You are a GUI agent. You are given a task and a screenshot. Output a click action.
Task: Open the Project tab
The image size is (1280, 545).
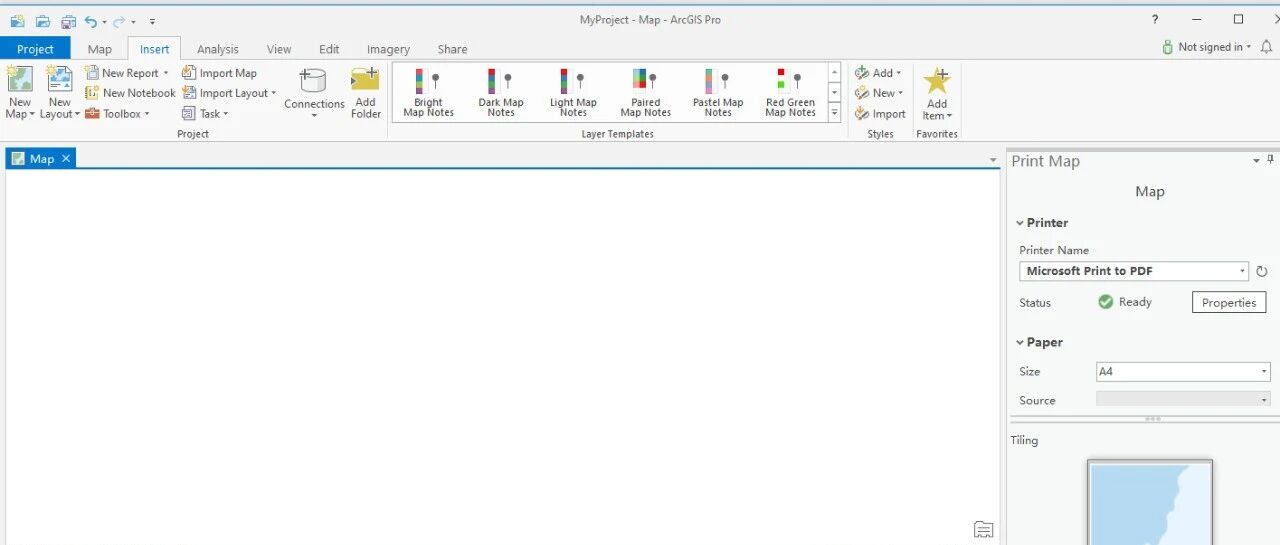click(35, 49)
